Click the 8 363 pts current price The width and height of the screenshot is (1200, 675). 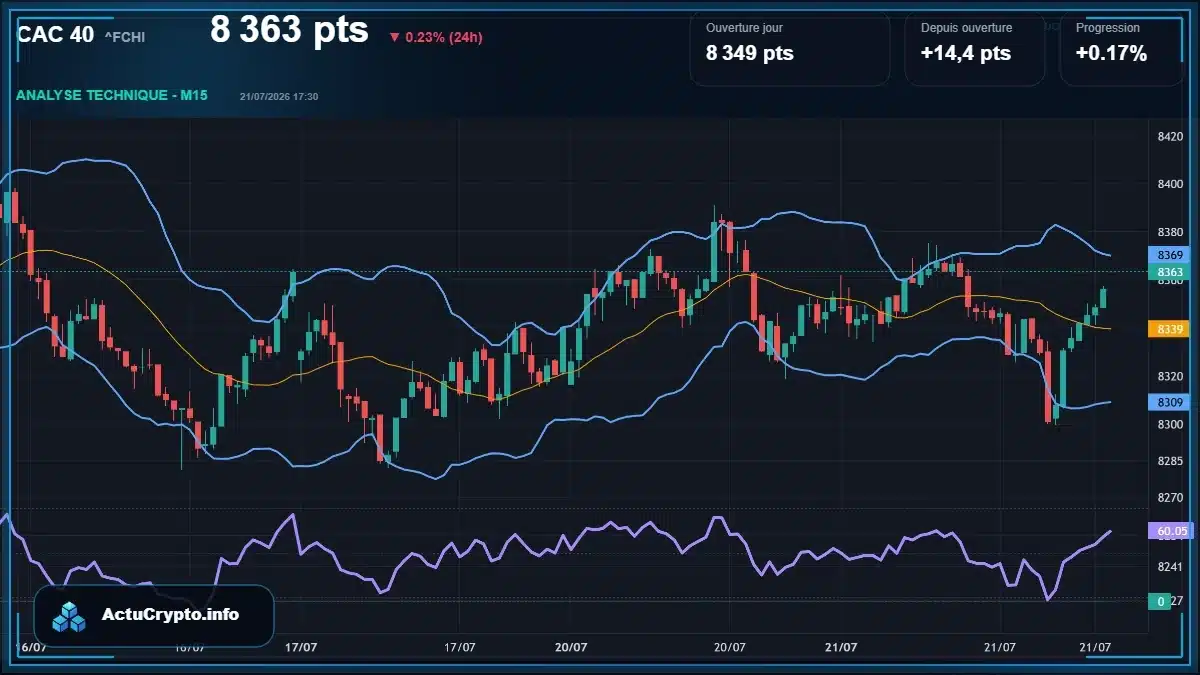pos(289,30)
